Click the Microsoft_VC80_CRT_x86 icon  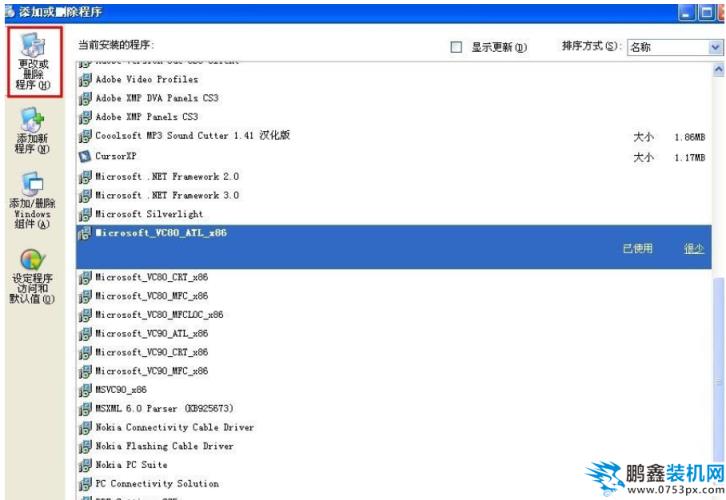click(85, 278)
